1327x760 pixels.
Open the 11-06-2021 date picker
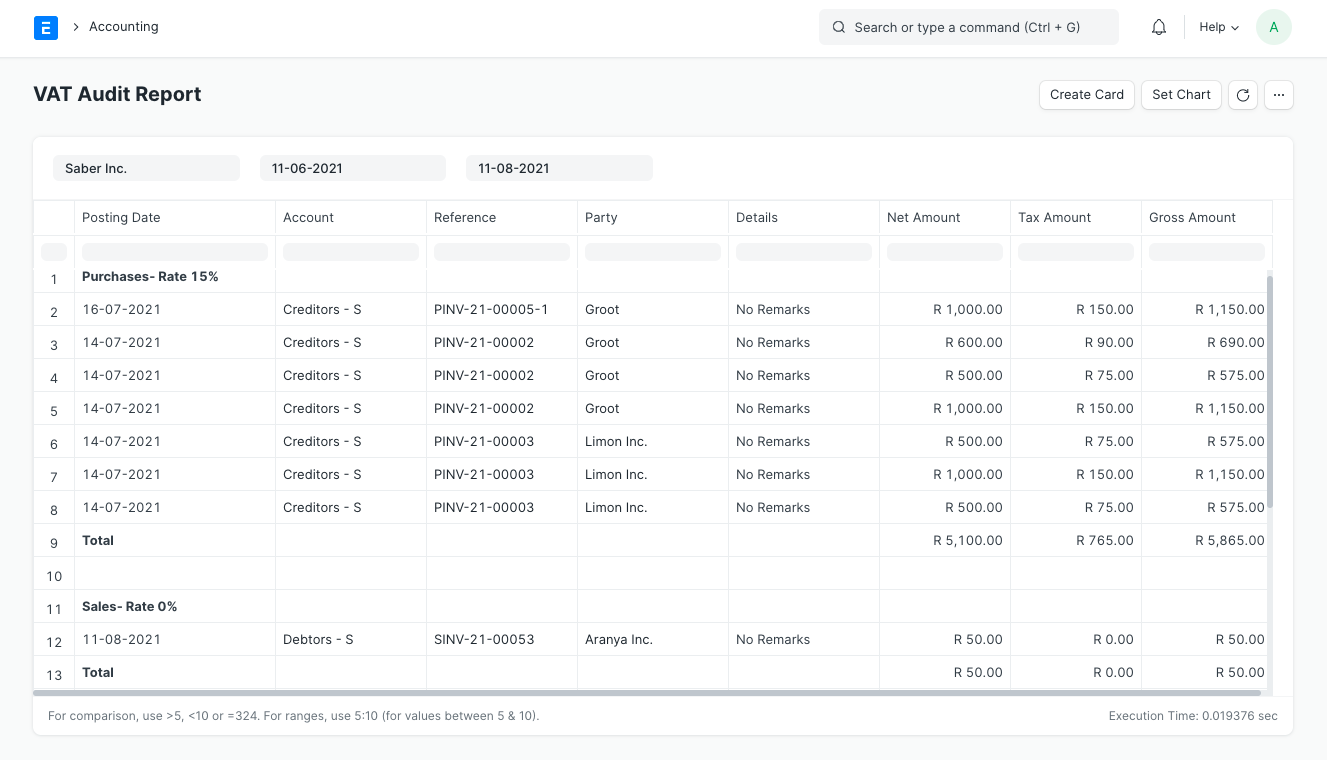pos(352,168)
